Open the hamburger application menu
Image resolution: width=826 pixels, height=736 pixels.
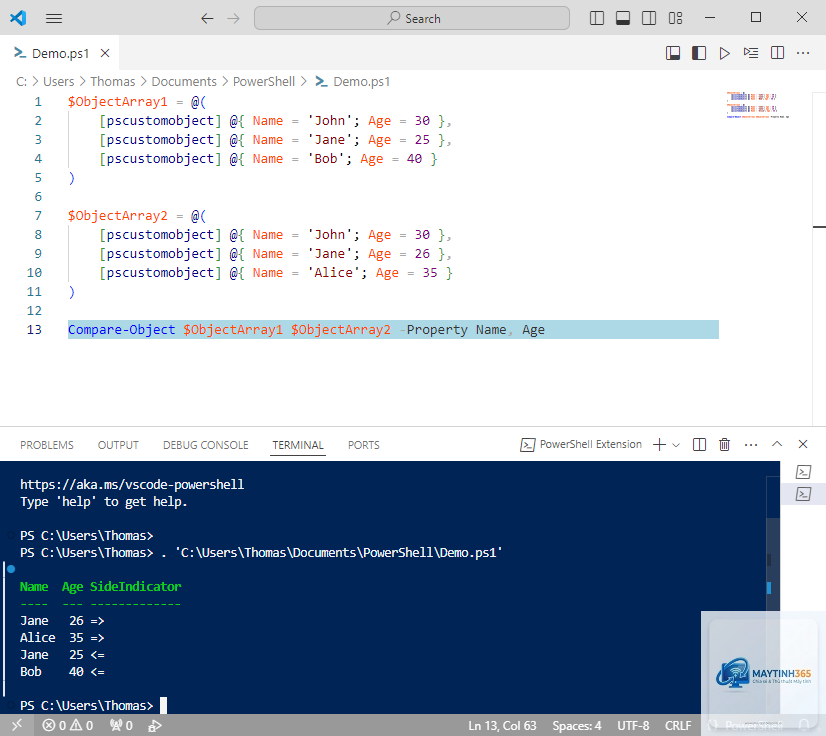tap(54, 18)
